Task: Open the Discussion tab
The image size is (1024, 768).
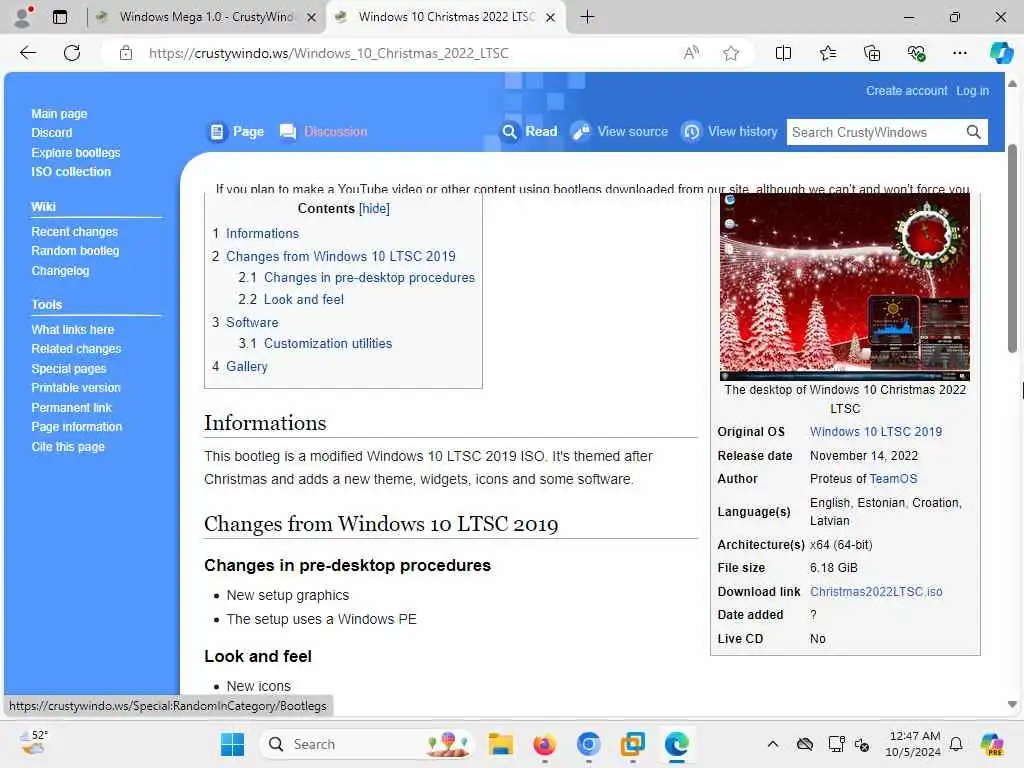Action: pyautogui.click(x=324, y=132)
